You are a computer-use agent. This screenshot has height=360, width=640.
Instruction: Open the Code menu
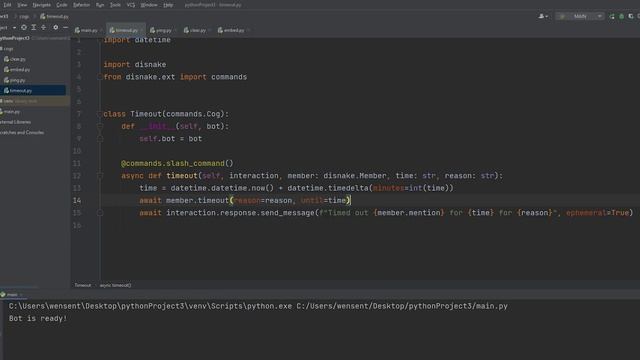(x=62, y=5)
